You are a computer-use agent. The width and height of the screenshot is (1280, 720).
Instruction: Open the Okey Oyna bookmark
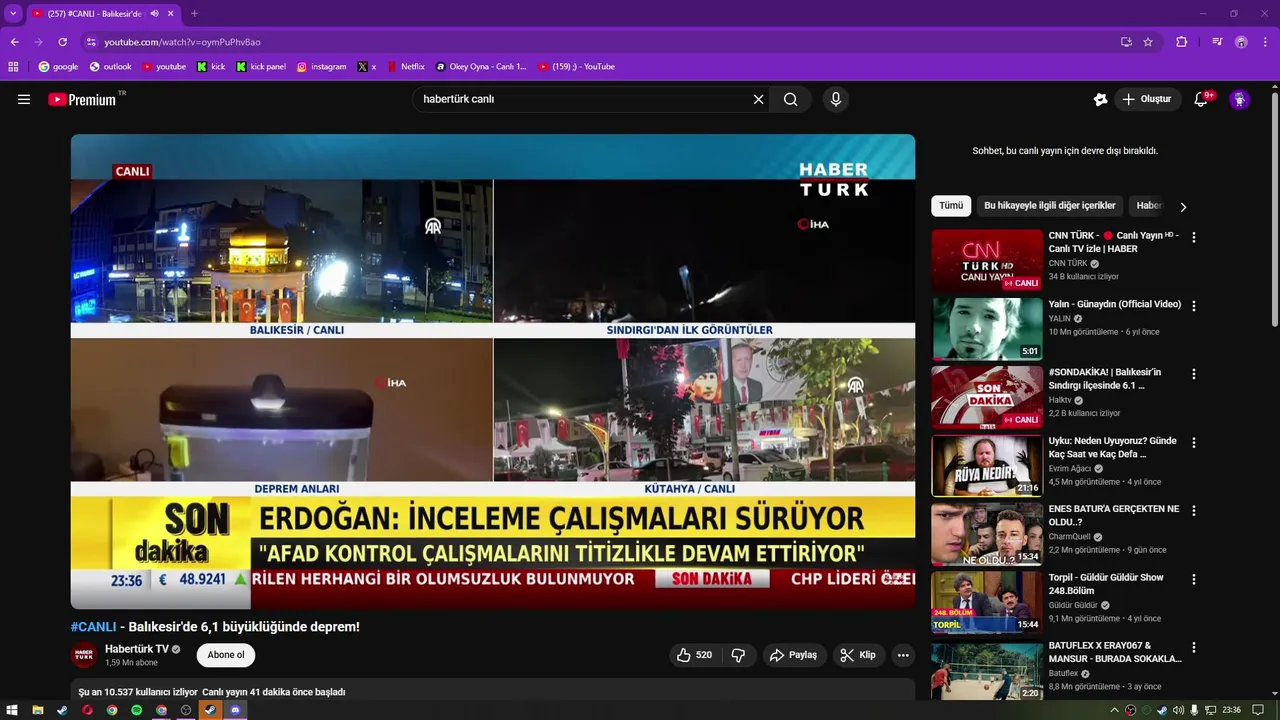pos(481,67)
